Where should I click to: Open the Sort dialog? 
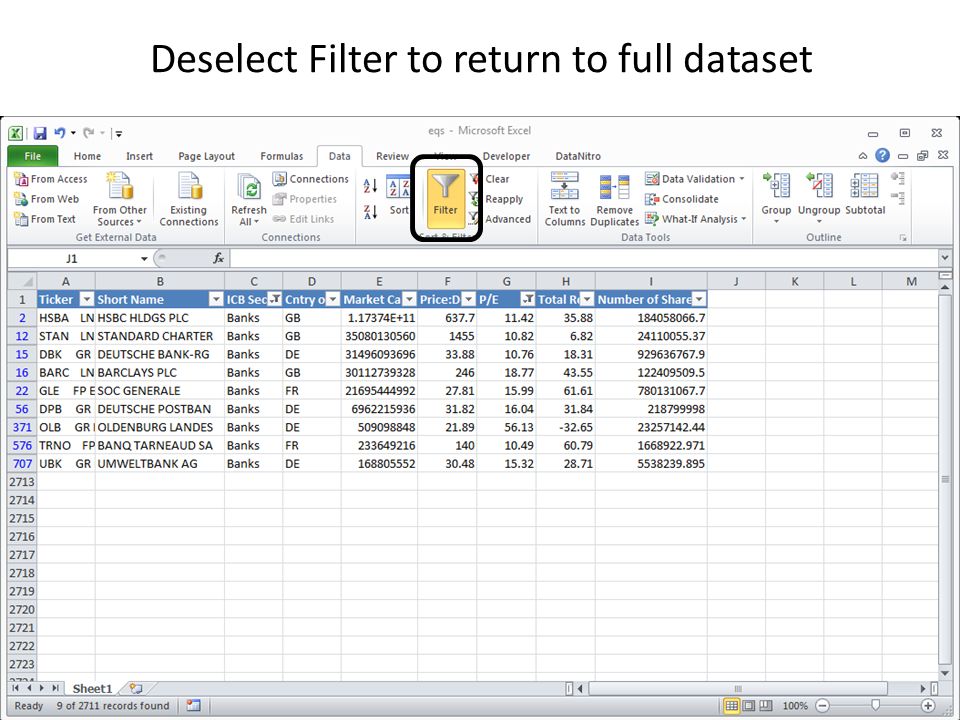pyautogui.click(x=399, y=196)
